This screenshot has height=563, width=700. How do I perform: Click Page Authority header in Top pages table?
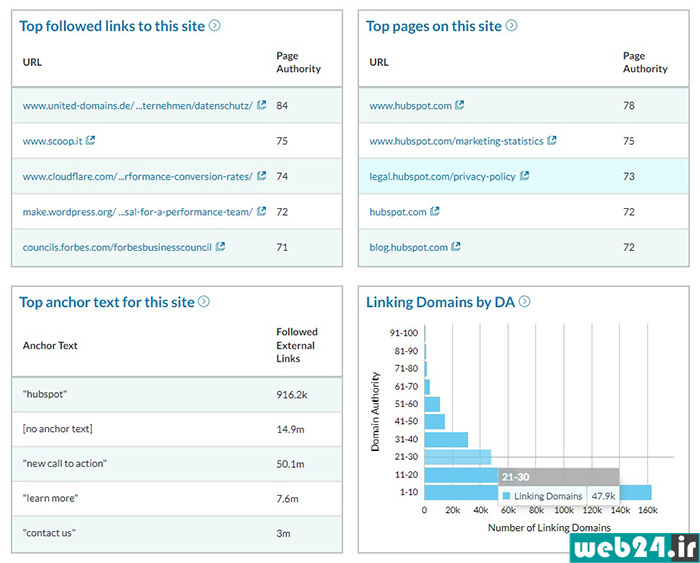(x=645, y=63)
